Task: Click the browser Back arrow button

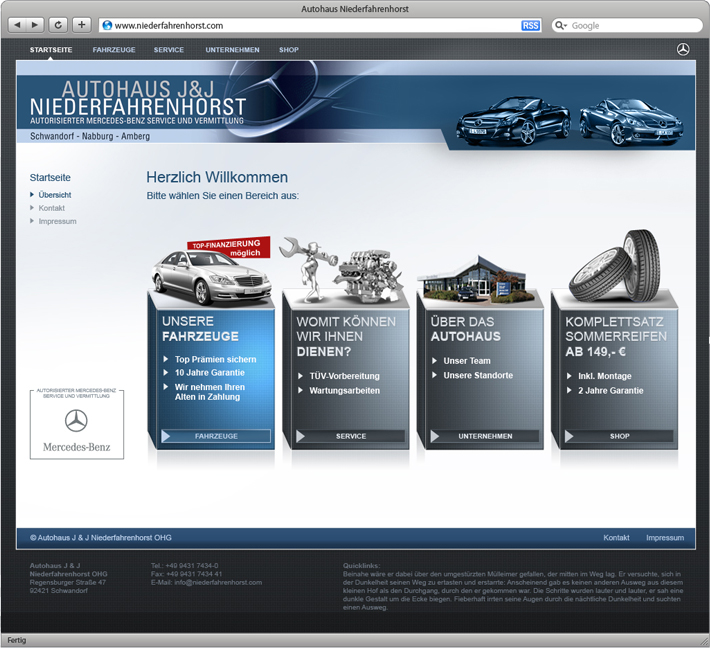Action: point(17,25)
